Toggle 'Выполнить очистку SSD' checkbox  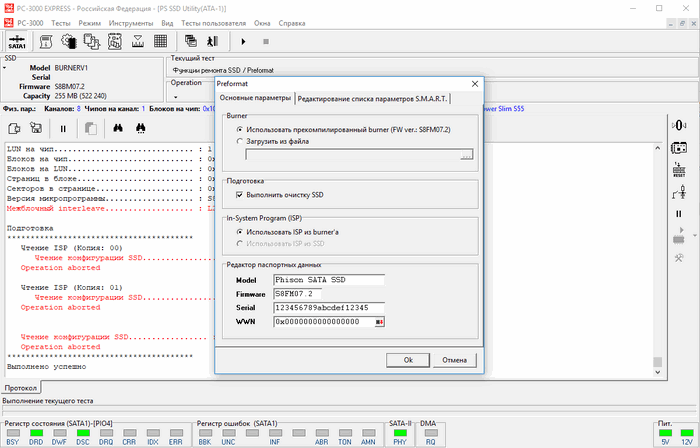(x=240, y=195)
